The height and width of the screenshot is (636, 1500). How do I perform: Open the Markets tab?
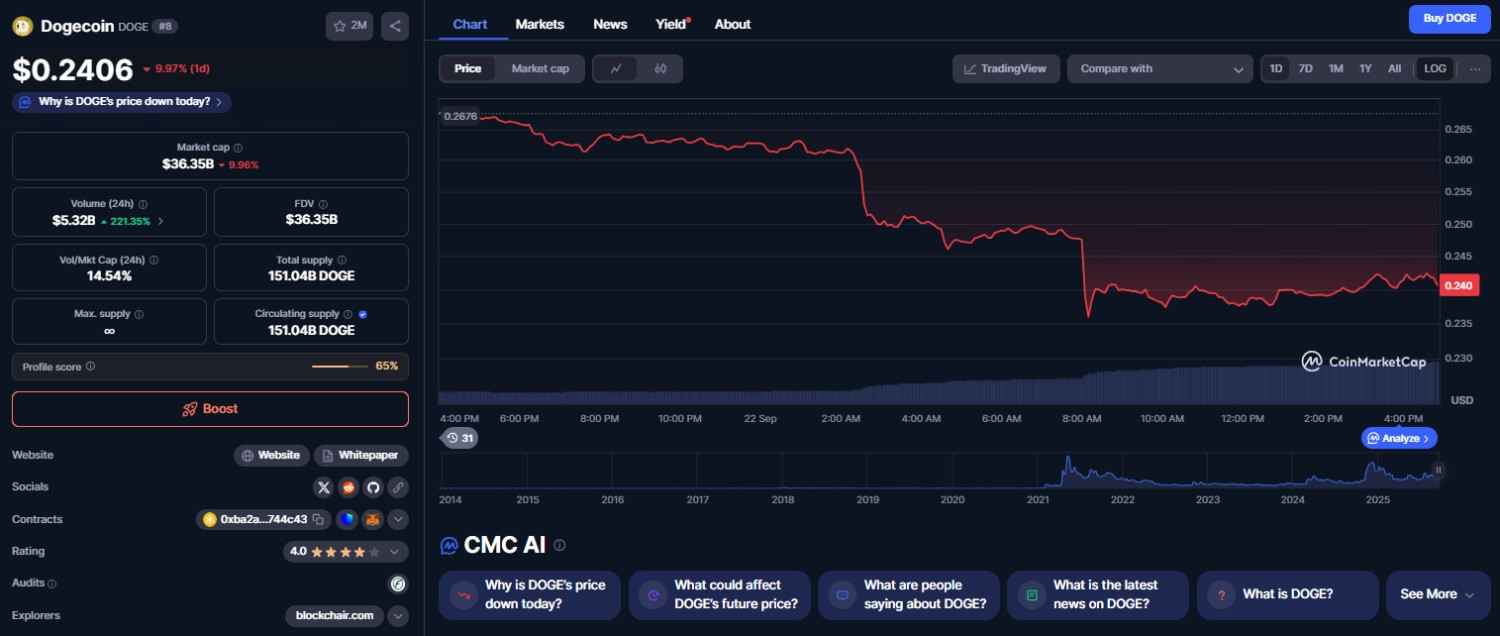[x=540, y=24]
